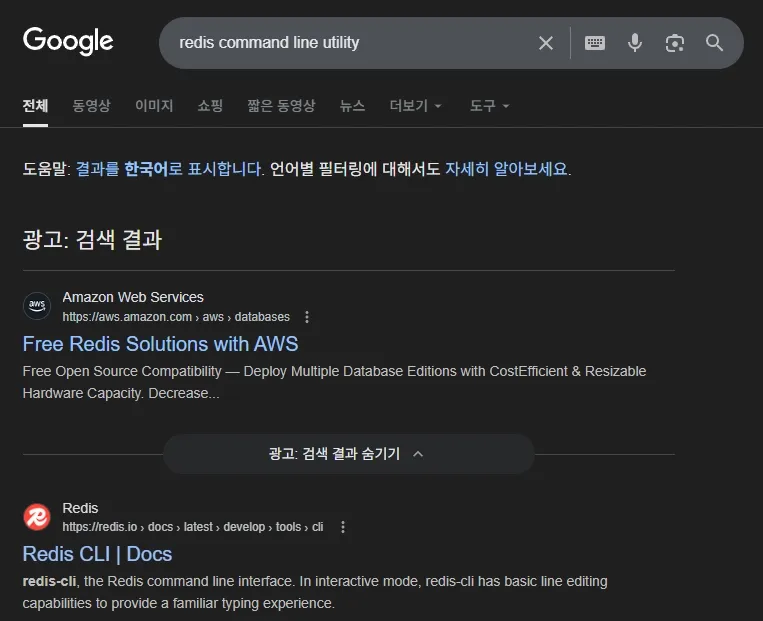
Task: Open the 도구 dropdown
Action: click(490, 106)
